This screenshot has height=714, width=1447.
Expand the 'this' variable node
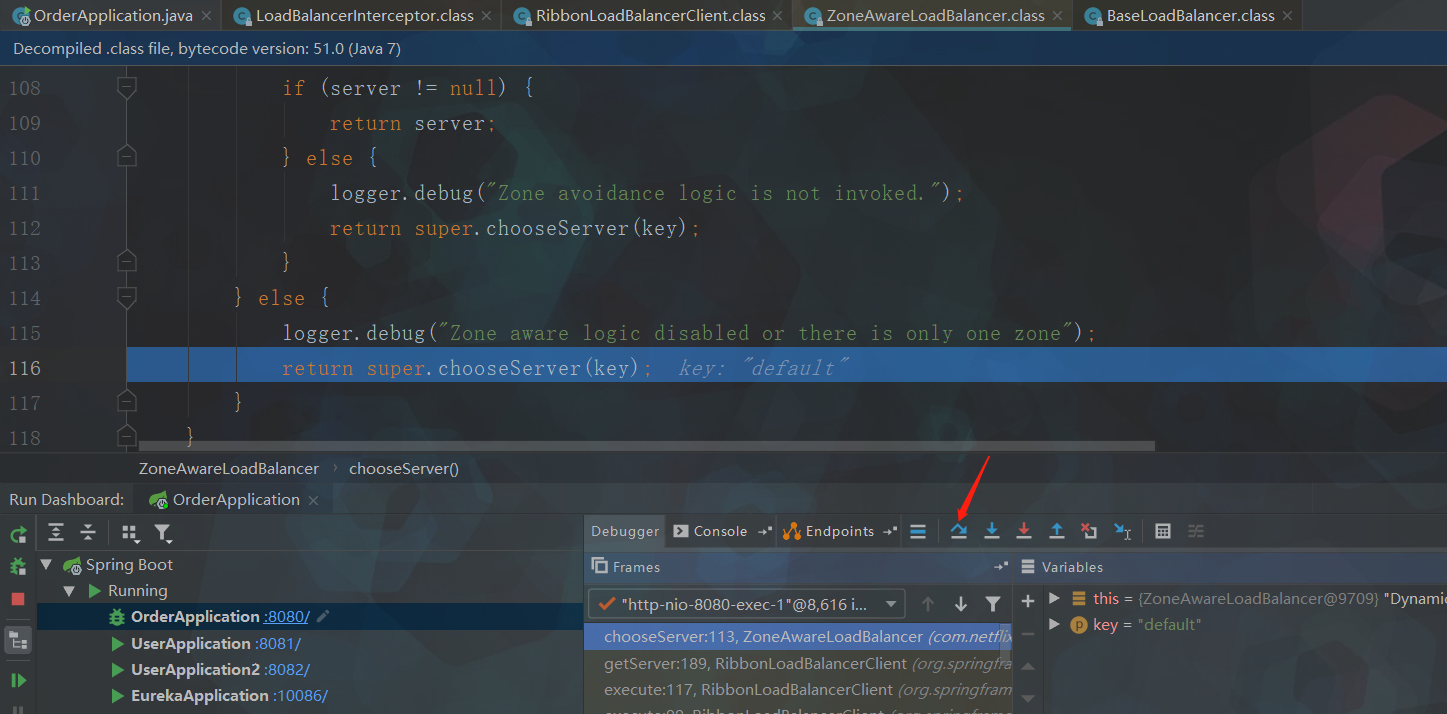point(1054,598)
